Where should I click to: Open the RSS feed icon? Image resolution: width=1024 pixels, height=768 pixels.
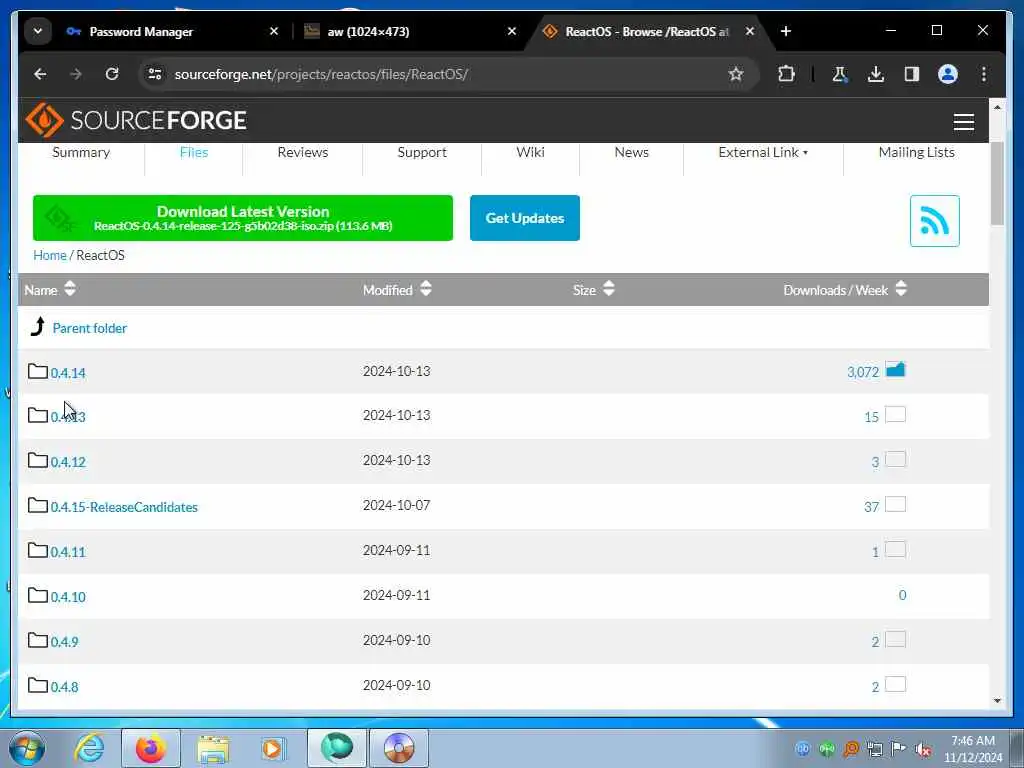pyautogui.click(x=935, y=221)
